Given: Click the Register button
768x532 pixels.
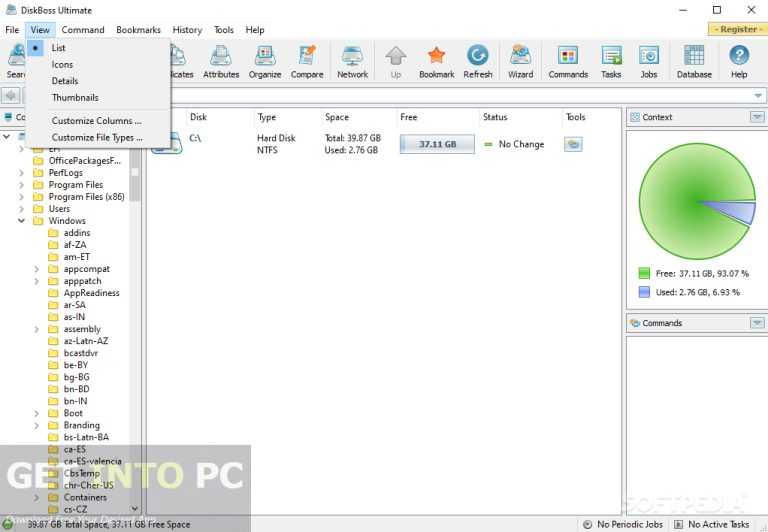Looking at the screenshot, I should [737, 30].
